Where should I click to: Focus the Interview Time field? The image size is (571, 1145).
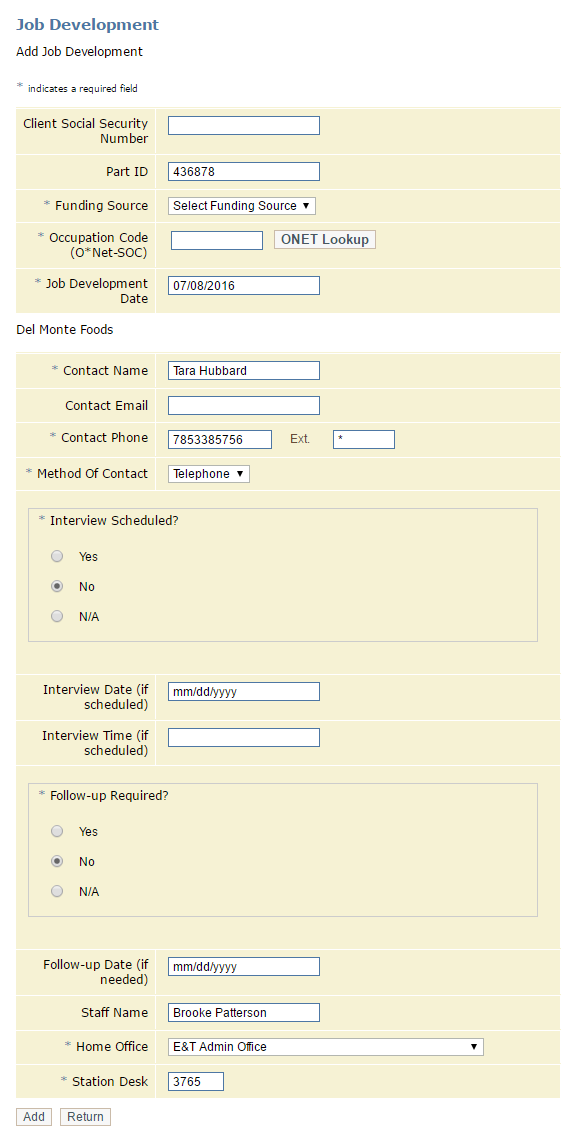[x=244, y=738]
